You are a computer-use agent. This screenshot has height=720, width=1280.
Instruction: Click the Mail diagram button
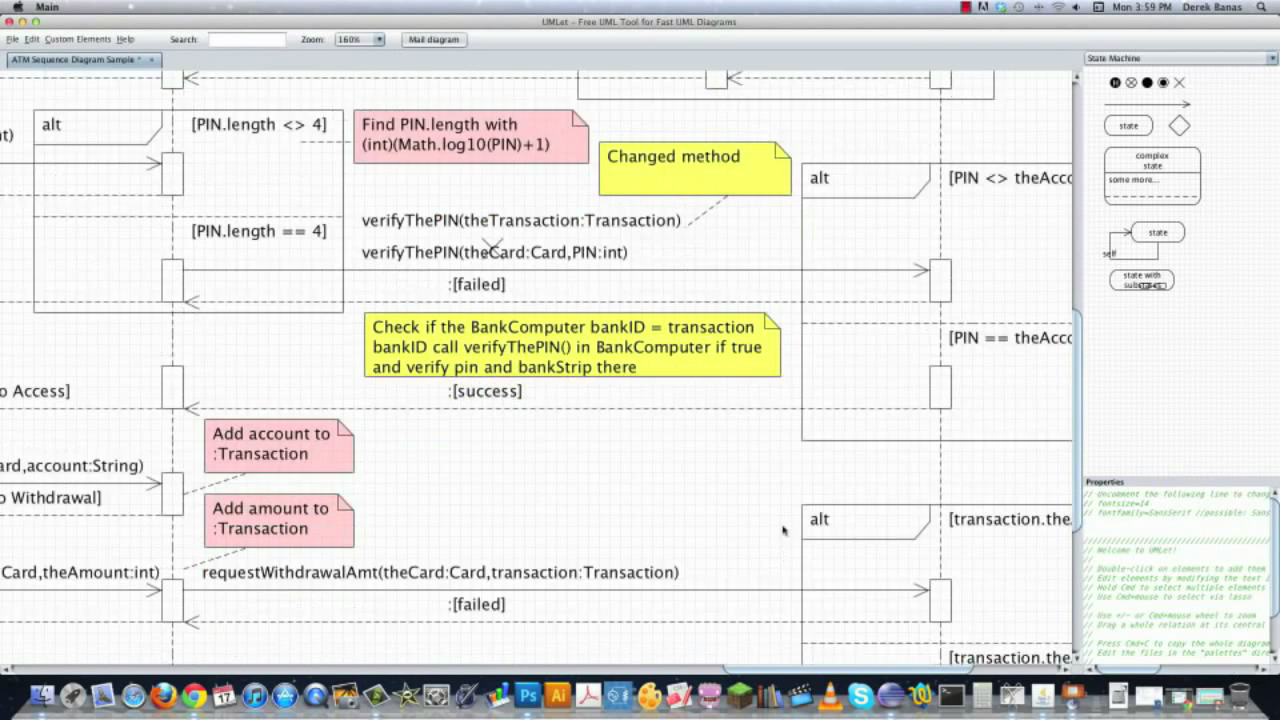tap(434, 40)
